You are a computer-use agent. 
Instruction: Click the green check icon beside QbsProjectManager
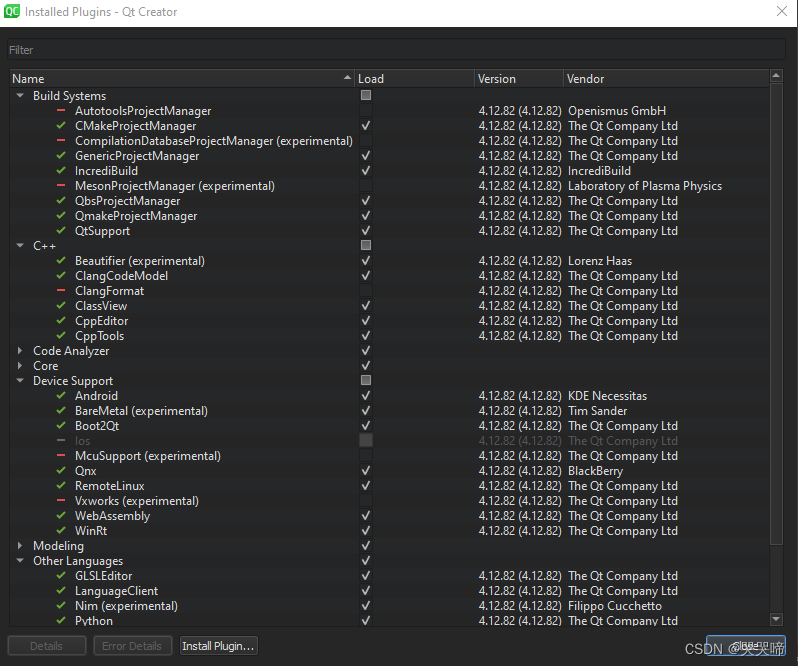(61, 201)
